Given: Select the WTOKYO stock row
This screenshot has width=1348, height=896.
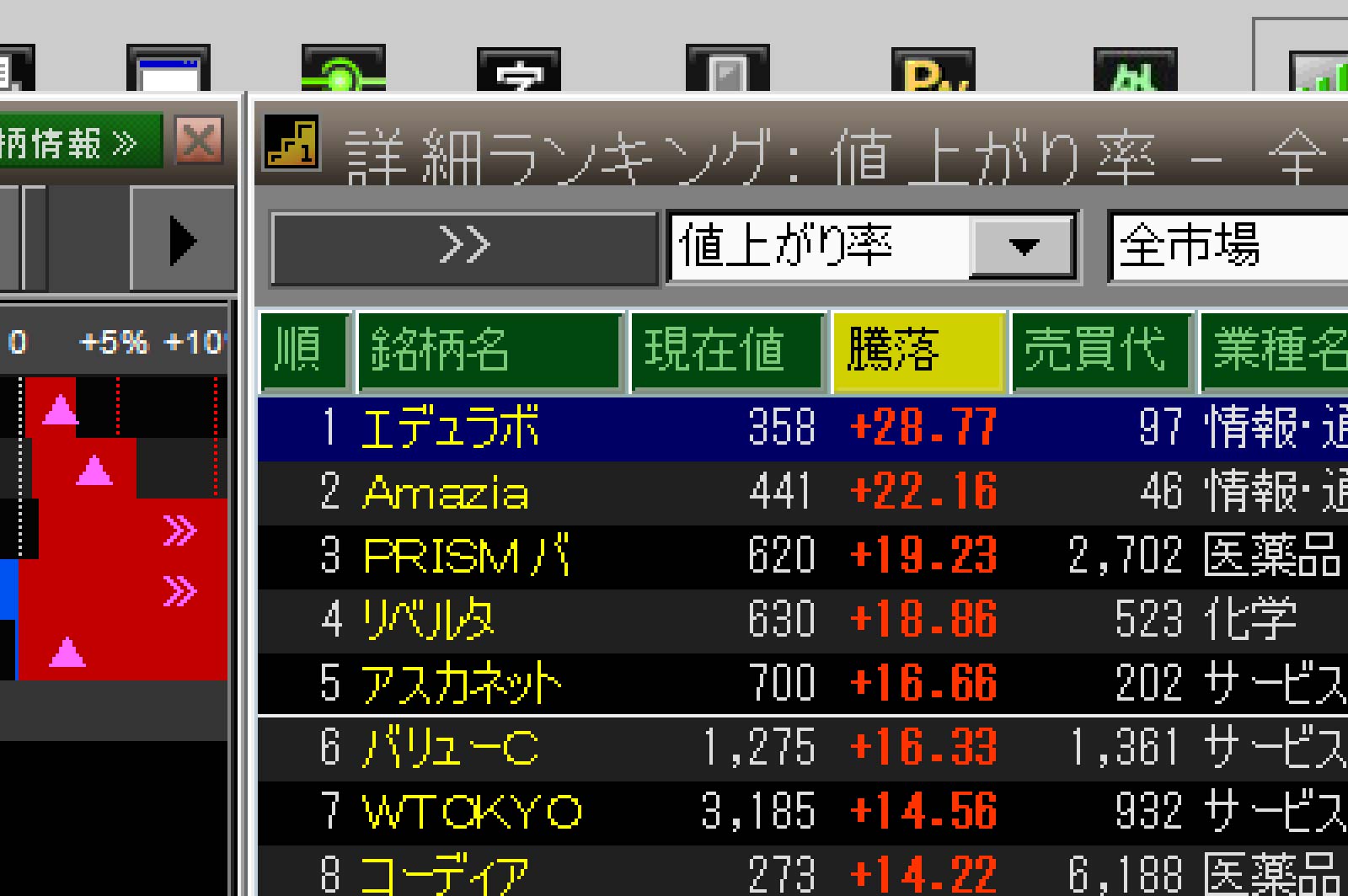Looking at the screenshot, I should tap(803, 812).
